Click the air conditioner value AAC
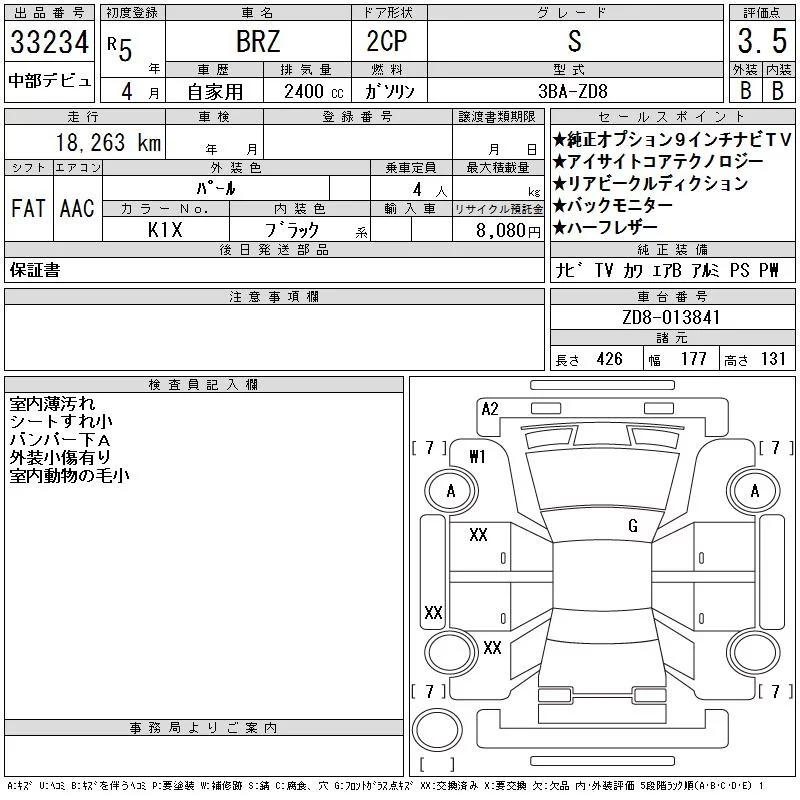This screenshot has height=800, width=800. pyautogui.click(x=77, y=208)
